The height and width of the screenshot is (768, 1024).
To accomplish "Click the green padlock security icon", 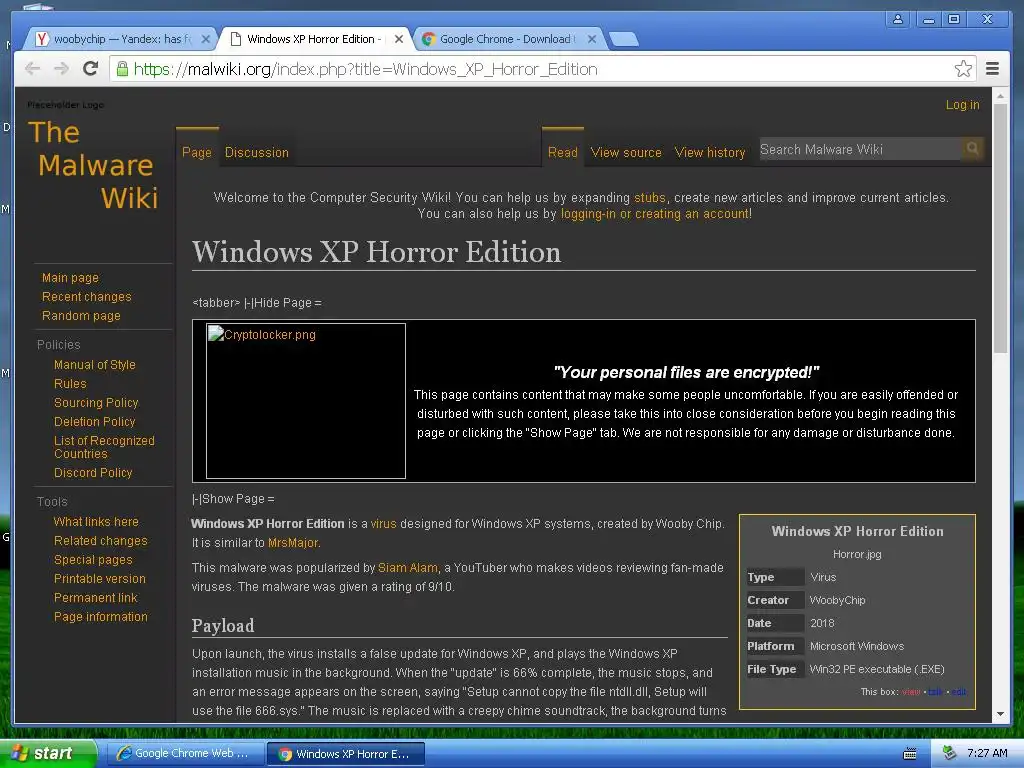I will click(122, 69).
